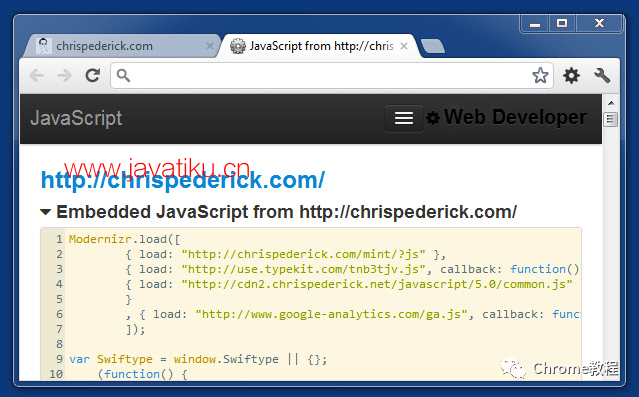Click the search magnifier in the address bar
The height and width of the screenshot is (397, 639).
pos(123,75)
